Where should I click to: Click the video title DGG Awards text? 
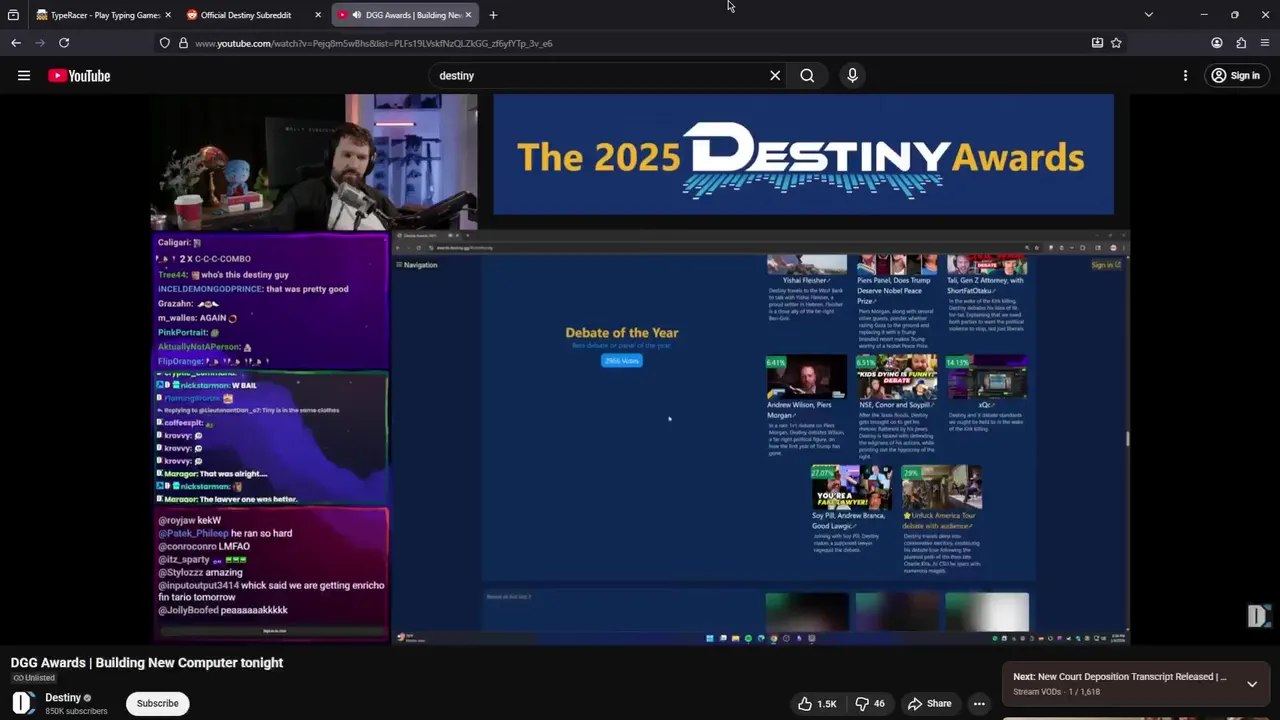point(147,663)
